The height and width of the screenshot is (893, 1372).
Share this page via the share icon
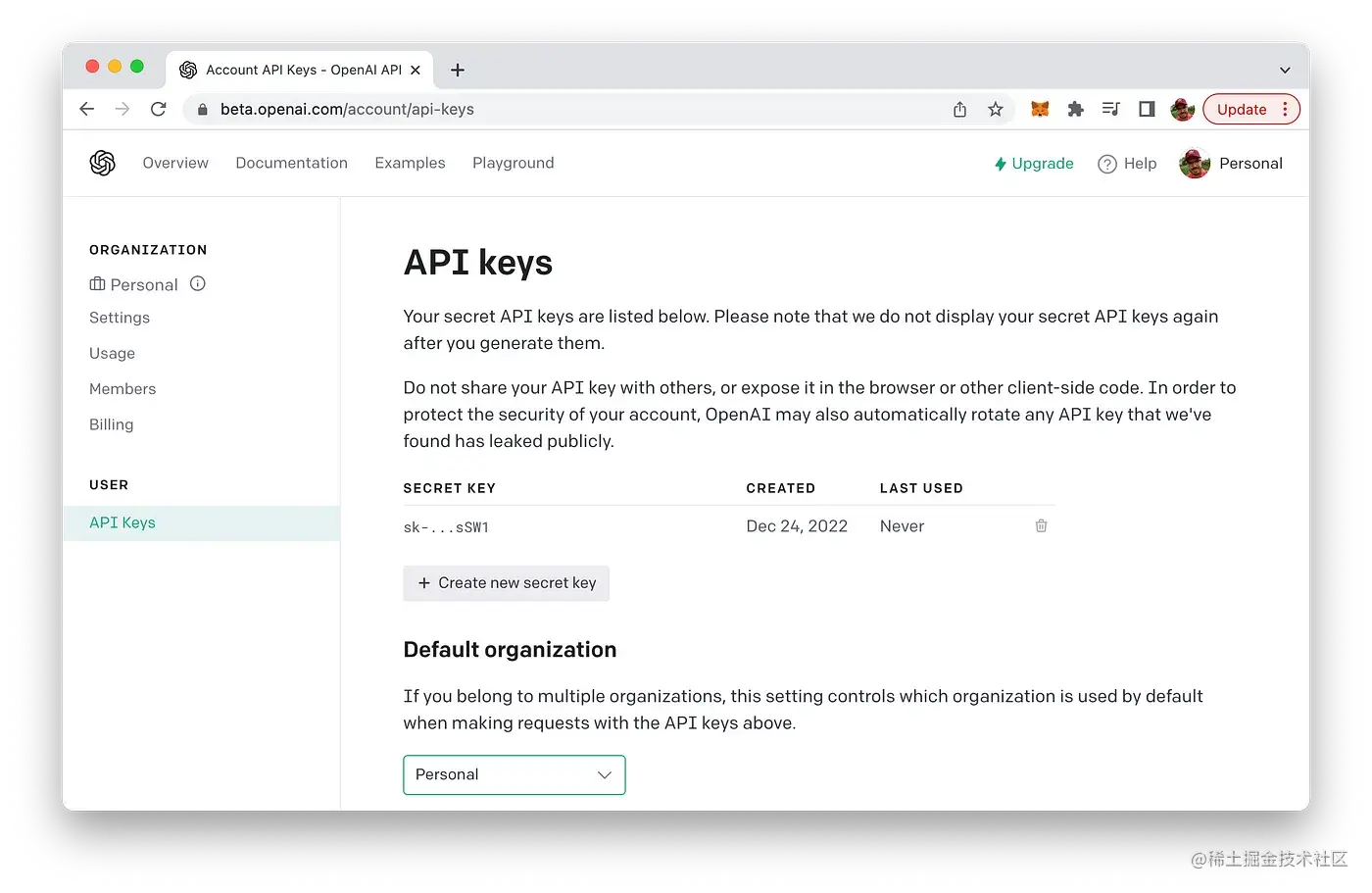pos(959,110)
